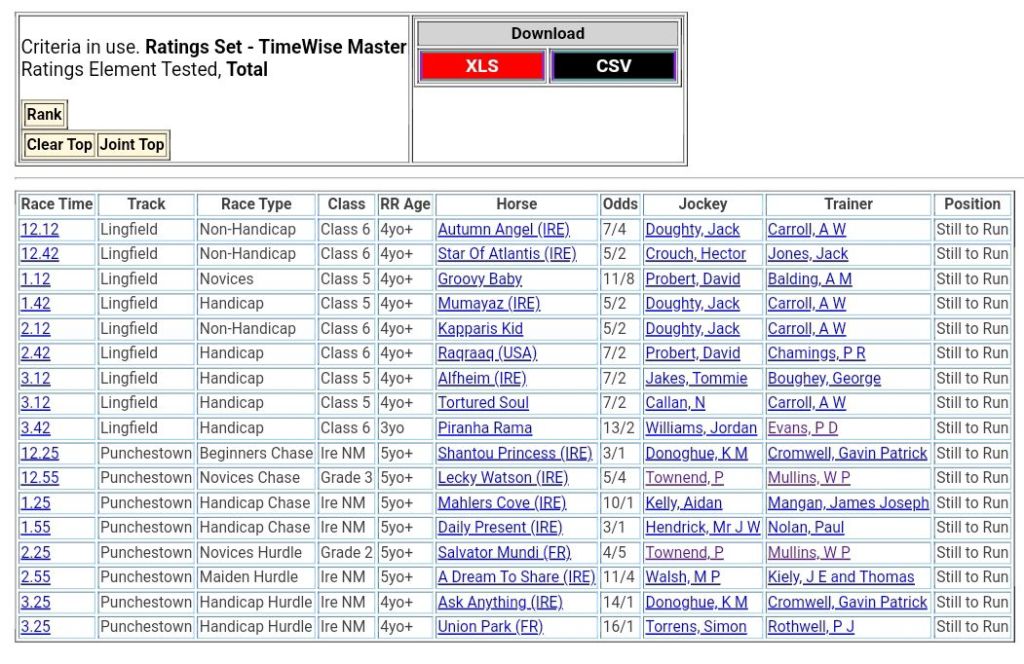The height and width of the screenshot is (664, 1024).
Task: Open trainer Evans, P D page
Action: 803,428
